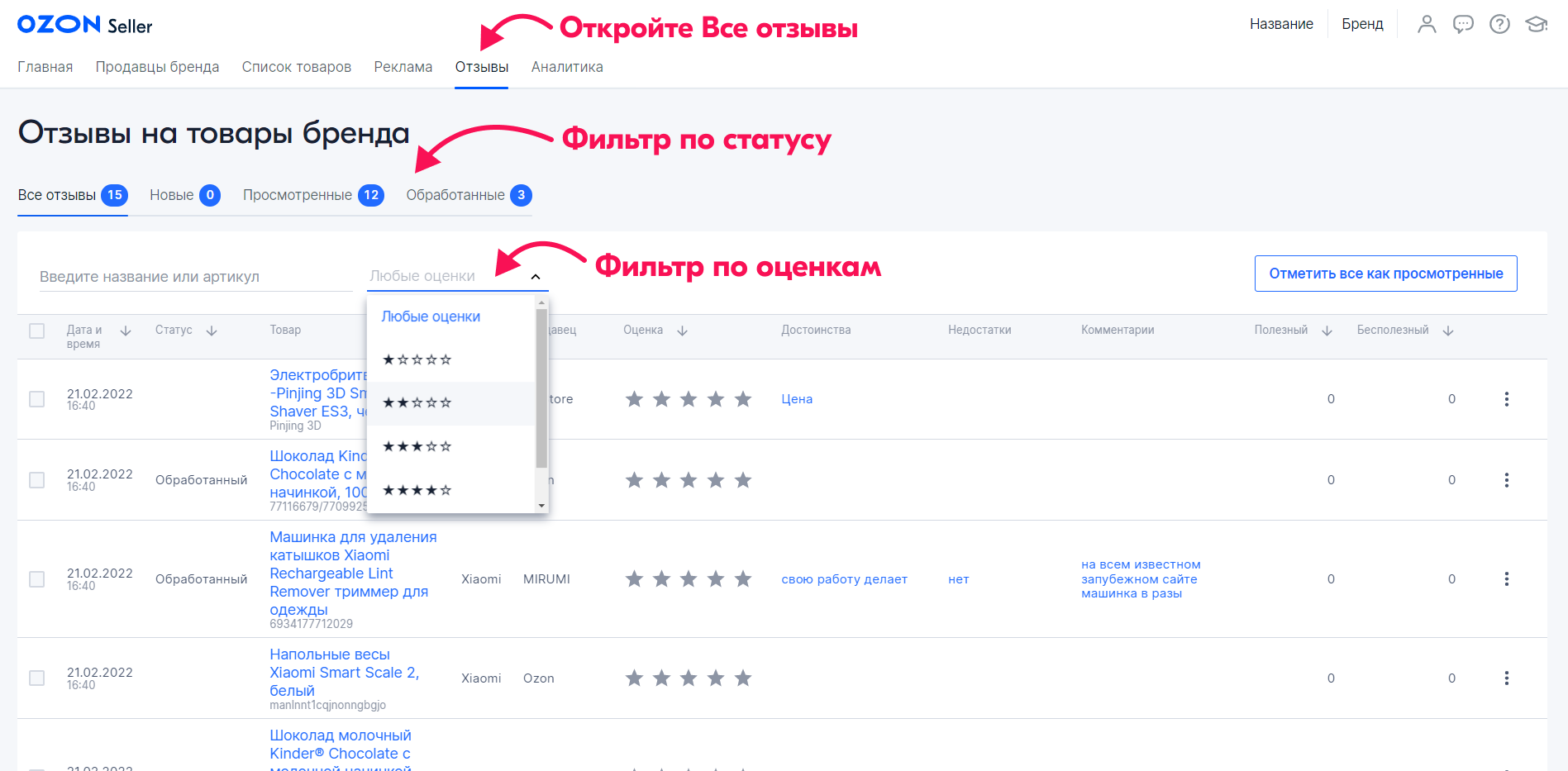Screen dimensions: 1568x771
Task: Click the rating dropdown list scrollbar
Action: [x=541, y=388]
